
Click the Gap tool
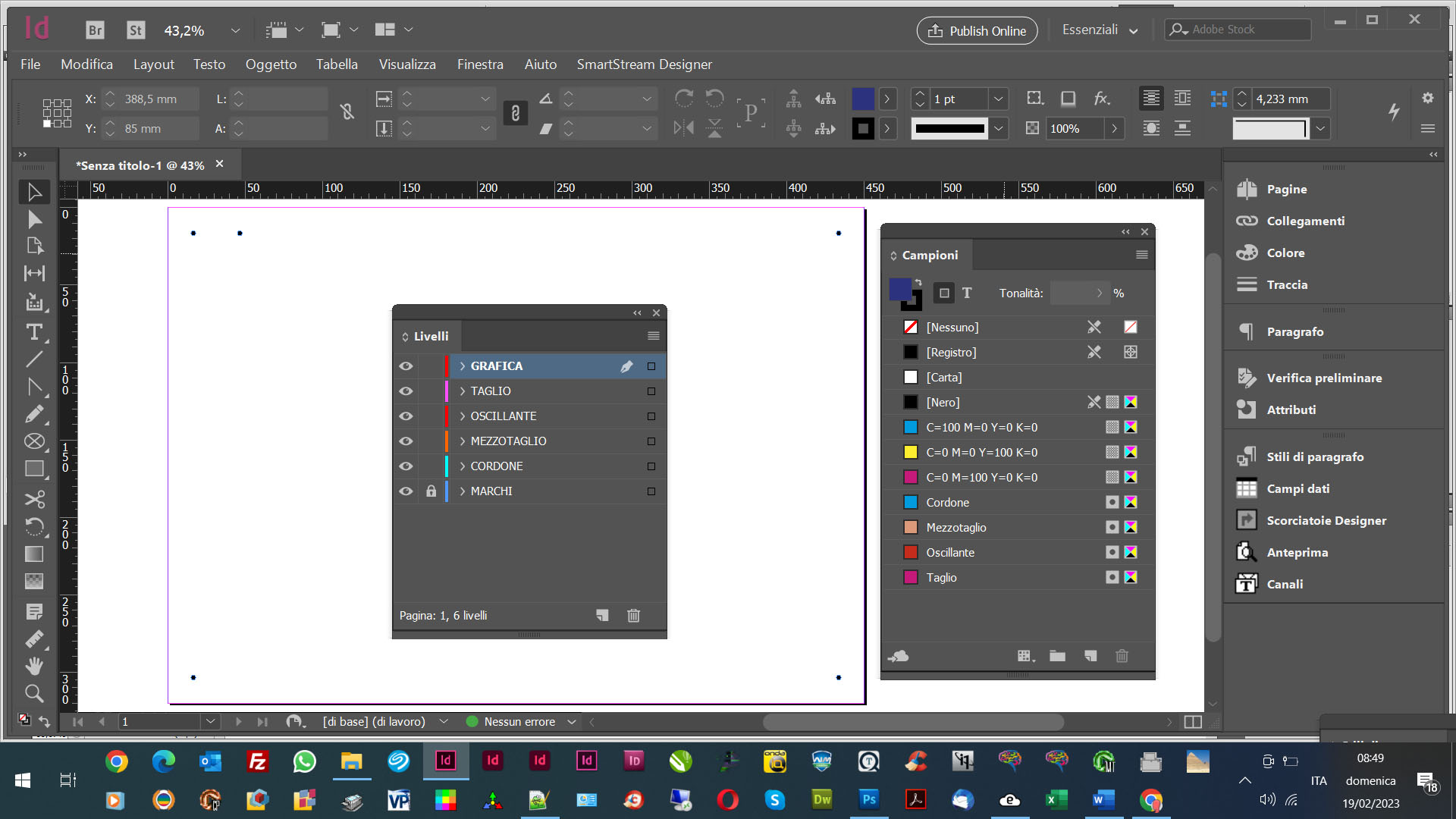click(34, 273)
